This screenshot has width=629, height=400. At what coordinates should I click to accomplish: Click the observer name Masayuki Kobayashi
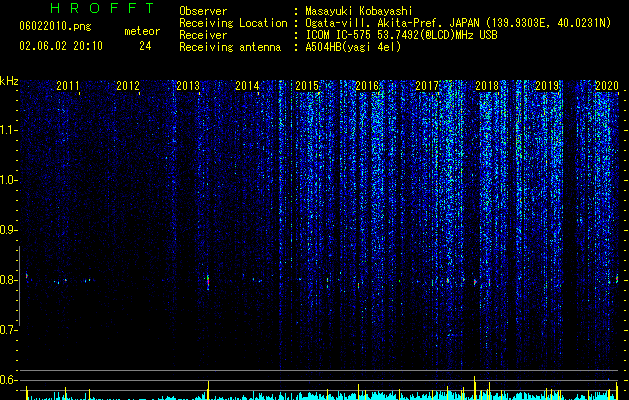pos(359,11)
